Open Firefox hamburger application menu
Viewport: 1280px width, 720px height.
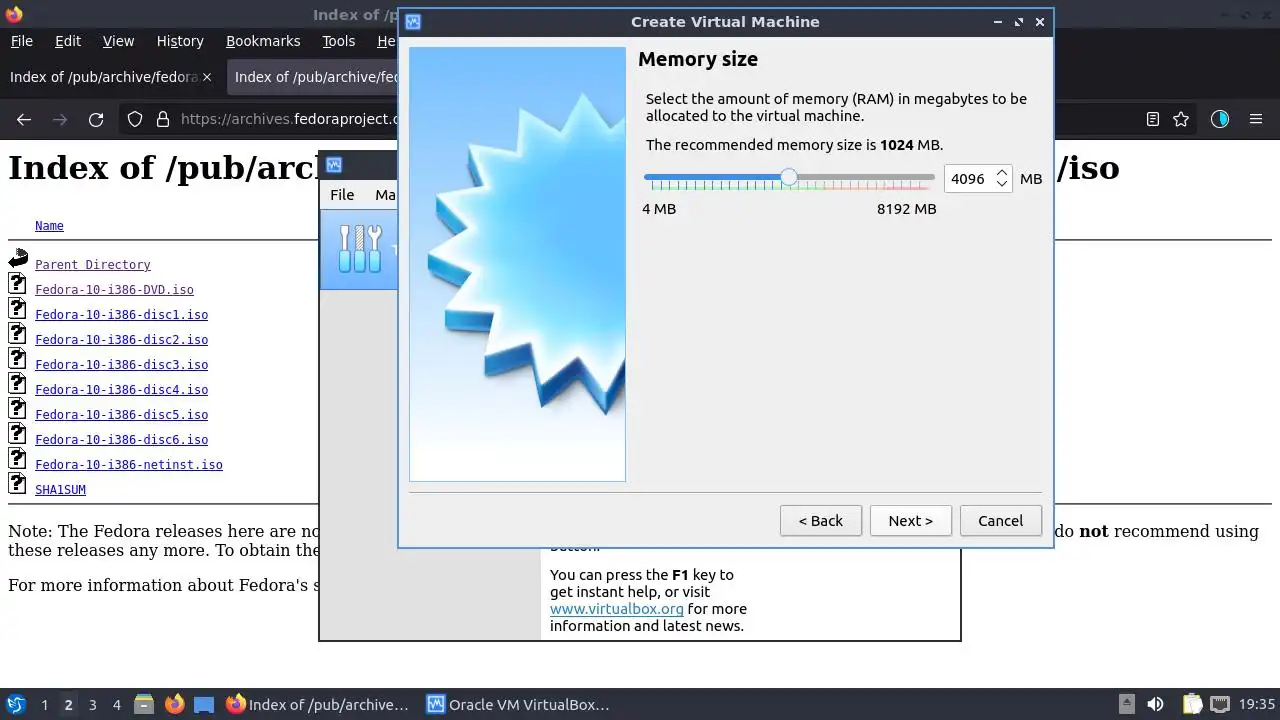(1256, 119)
